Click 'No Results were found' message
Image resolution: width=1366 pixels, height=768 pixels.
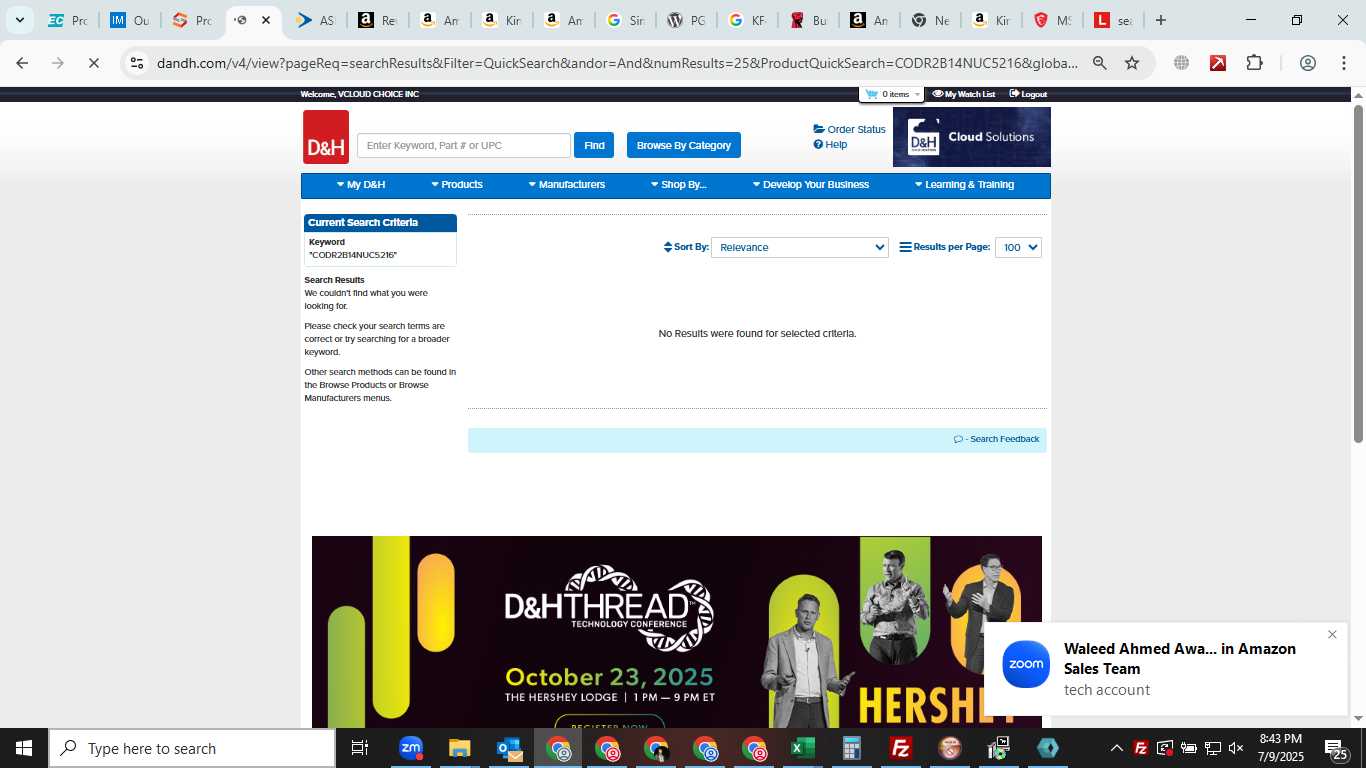pos(757,334)
